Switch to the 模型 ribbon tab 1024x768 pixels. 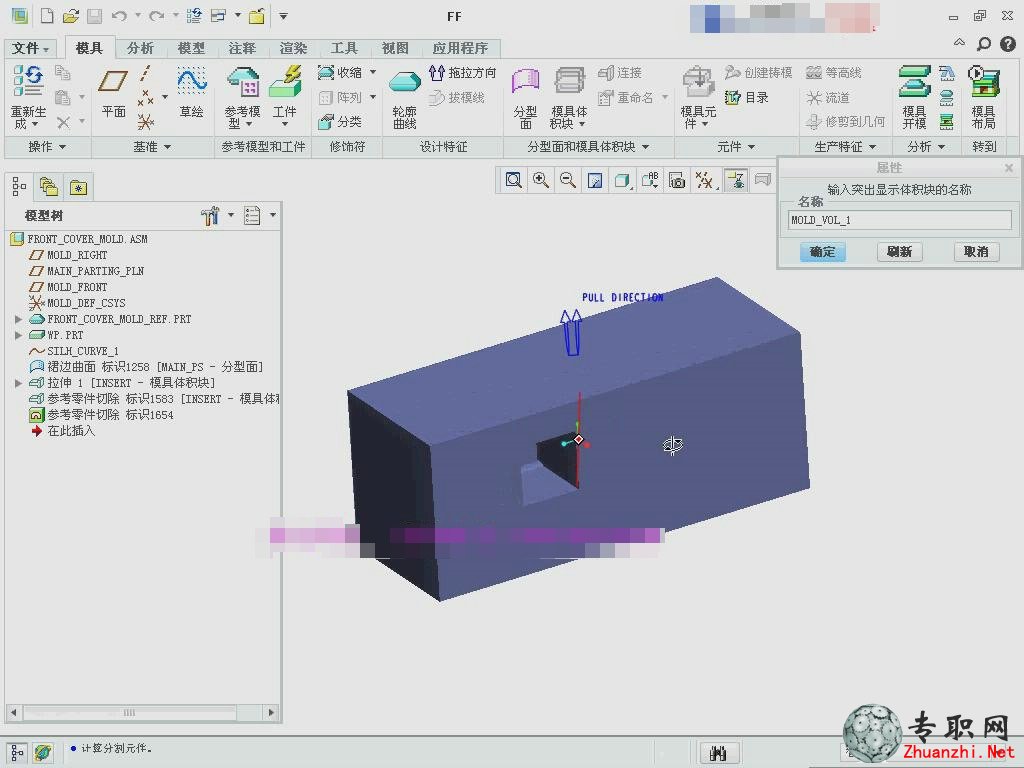(x=191, y=48)
